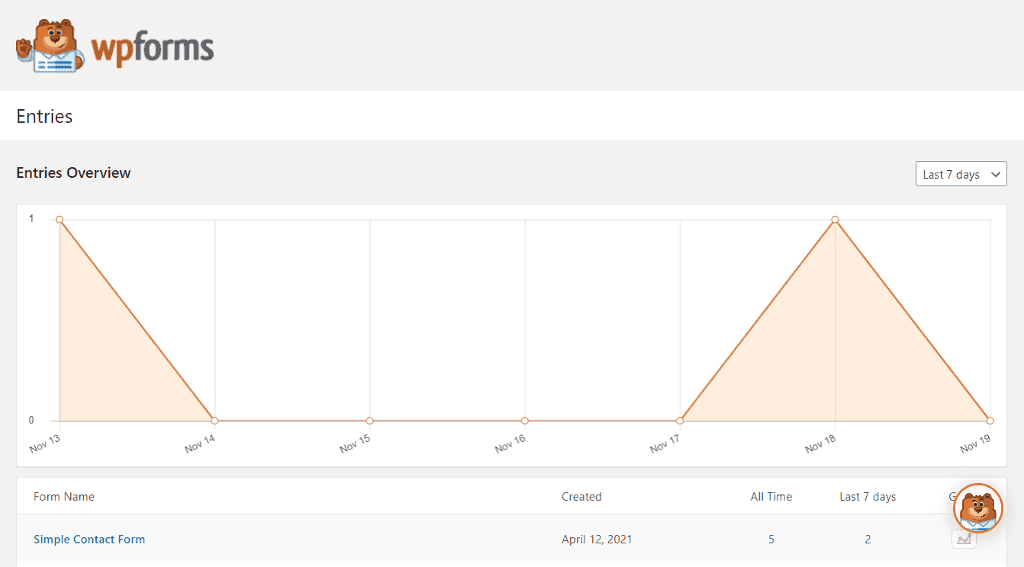Click the April 12, 2021 created date
1024x567 pixels.
pos(596,539)
